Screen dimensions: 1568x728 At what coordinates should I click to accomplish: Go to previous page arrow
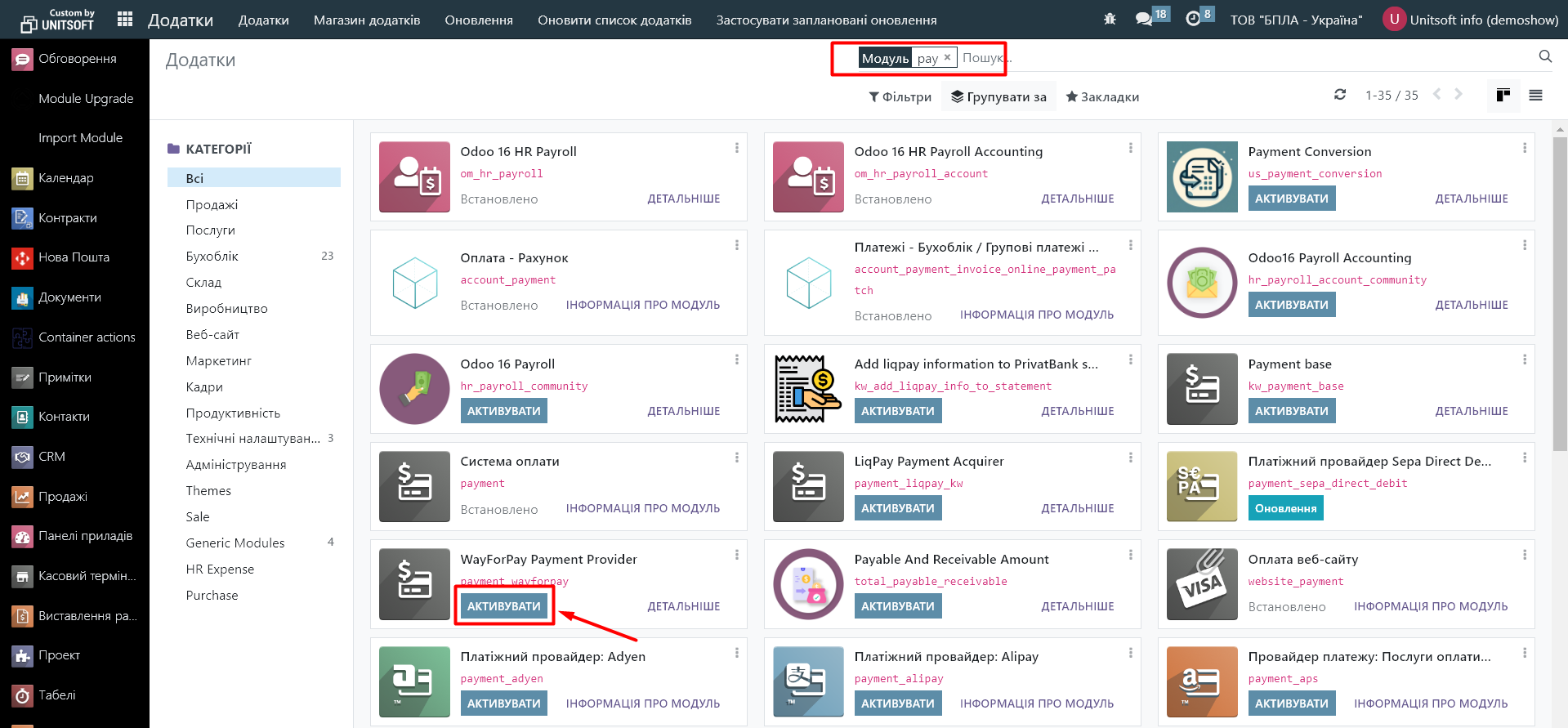(1437, 95)
